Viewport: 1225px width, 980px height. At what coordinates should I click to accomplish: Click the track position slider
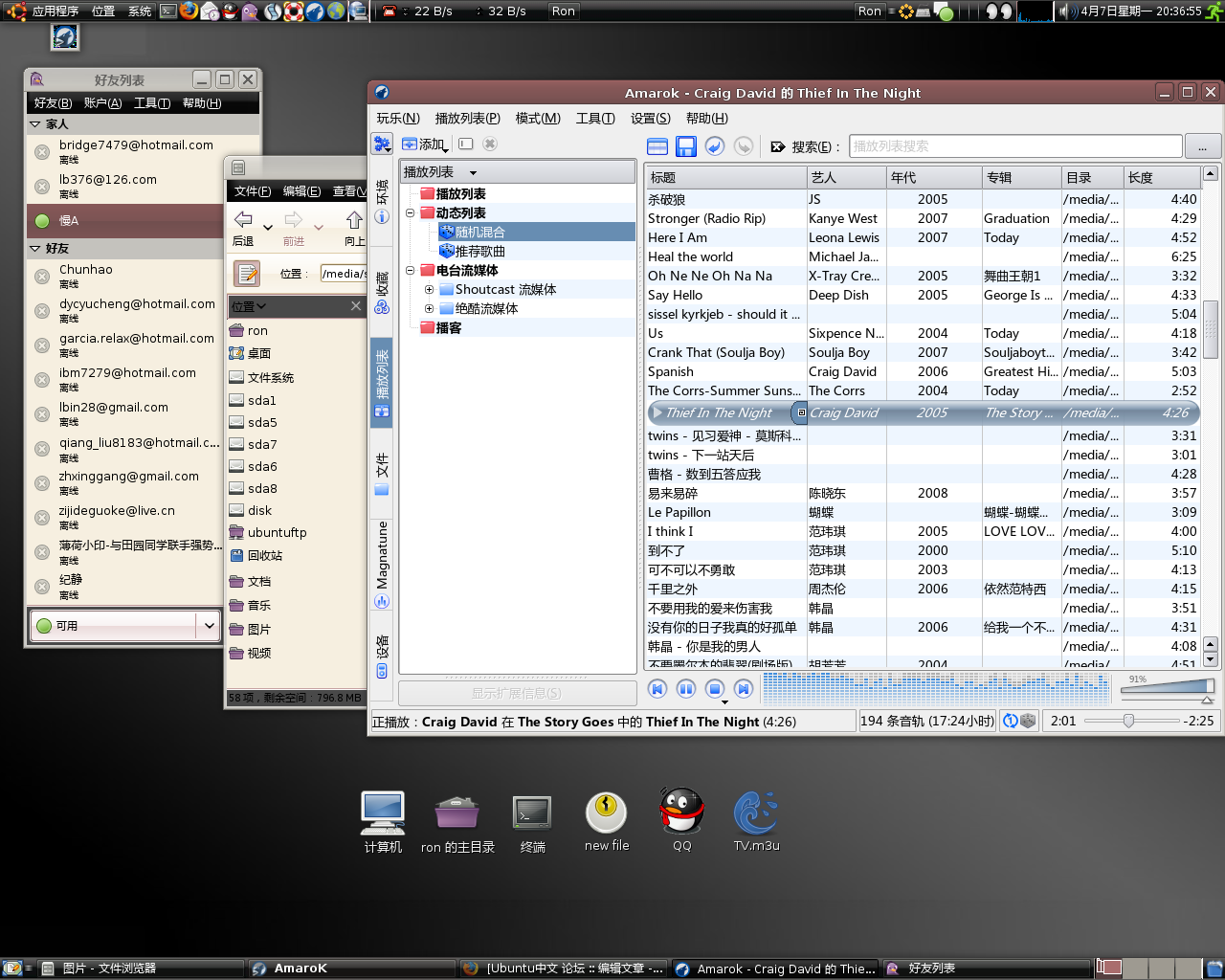(1131, 721)
